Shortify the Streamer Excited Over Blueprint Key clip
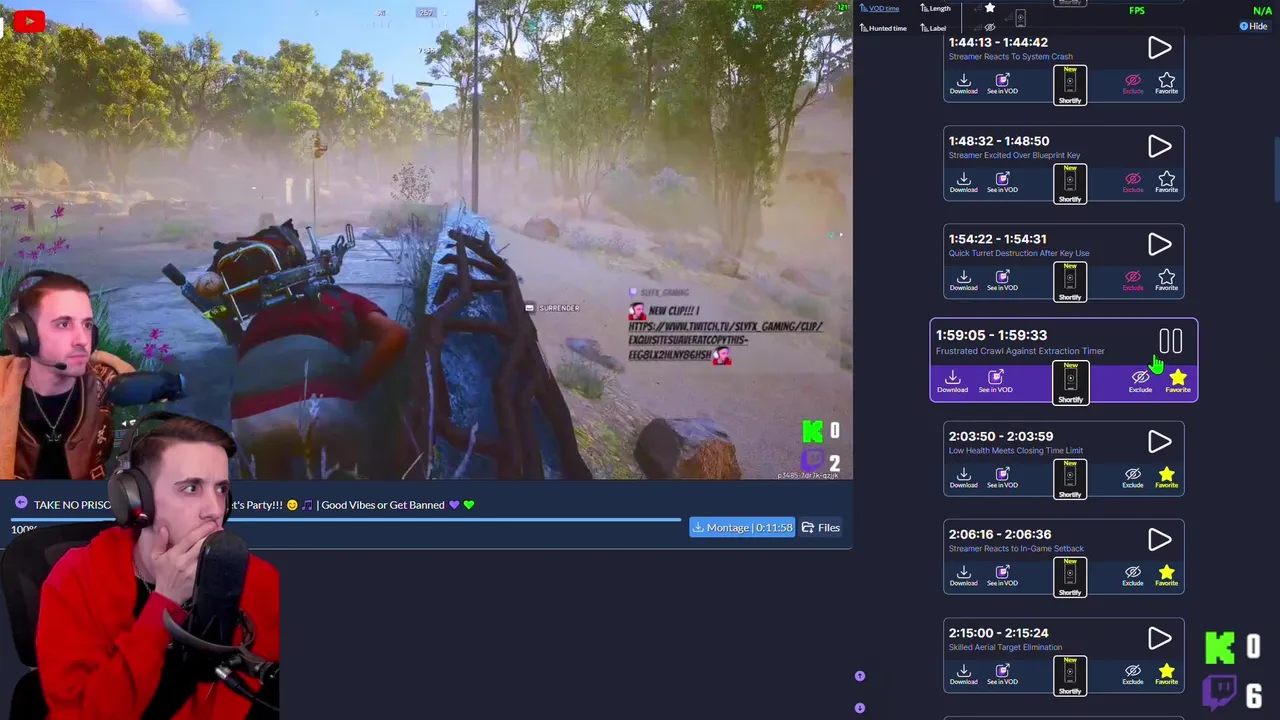The width and height of the screenshot is (1280, 720). (1070, 184)
